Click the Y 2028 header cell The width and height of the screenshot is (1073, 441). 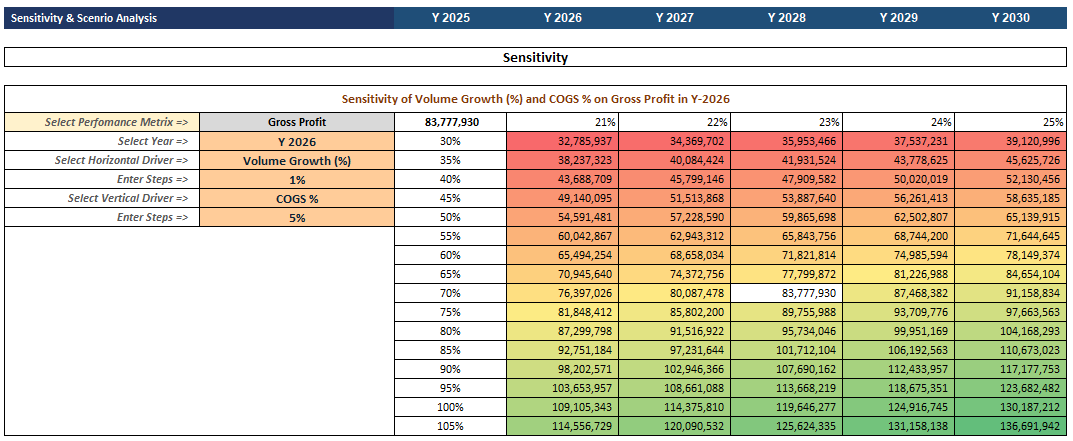787,18
